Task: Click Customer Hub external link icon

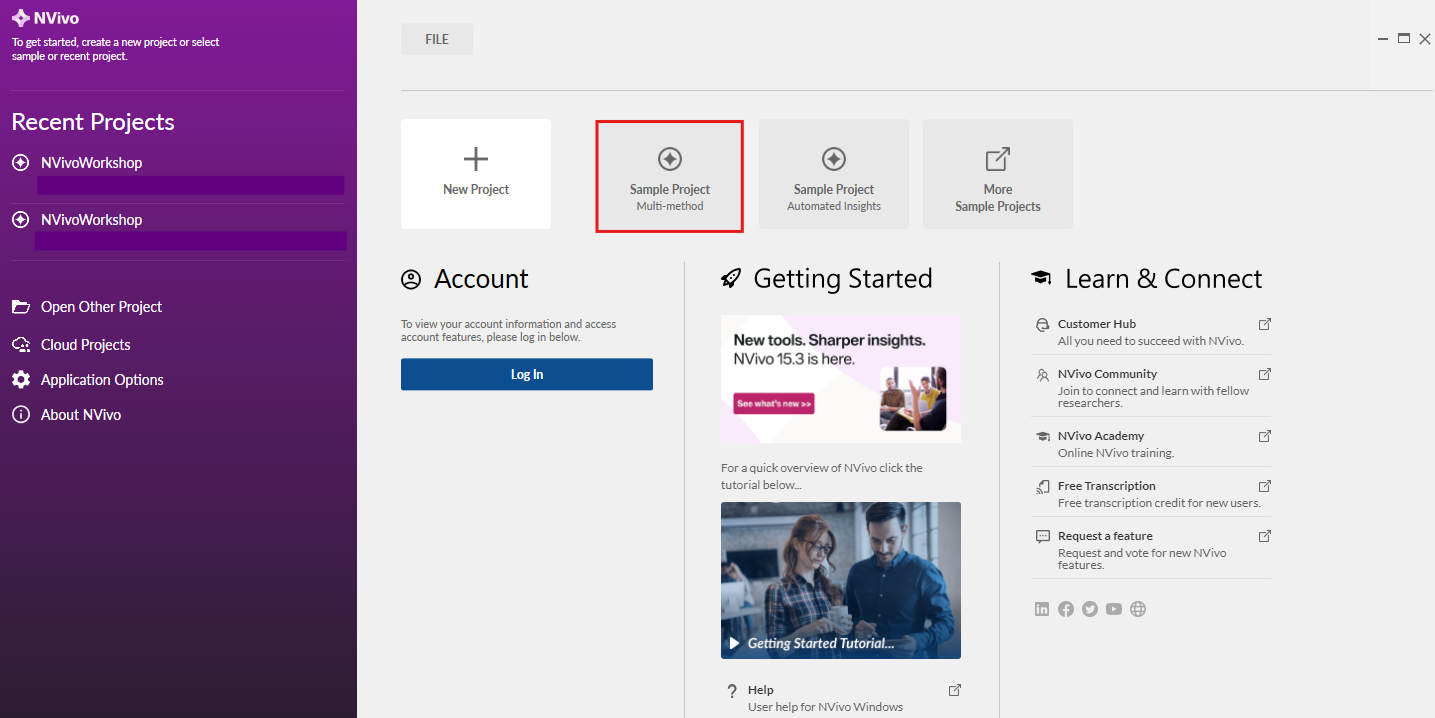Action: [1265, 324]
